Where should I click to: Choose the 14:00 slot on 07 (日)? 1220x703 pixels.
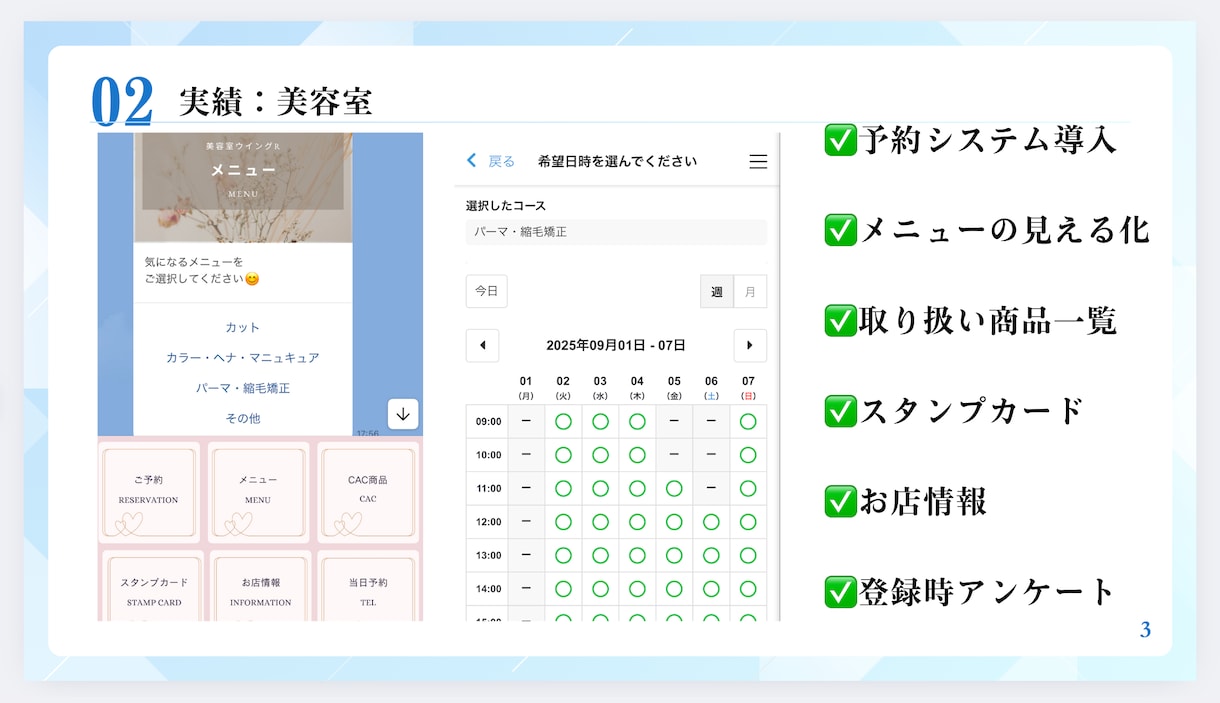coord(748,589)
